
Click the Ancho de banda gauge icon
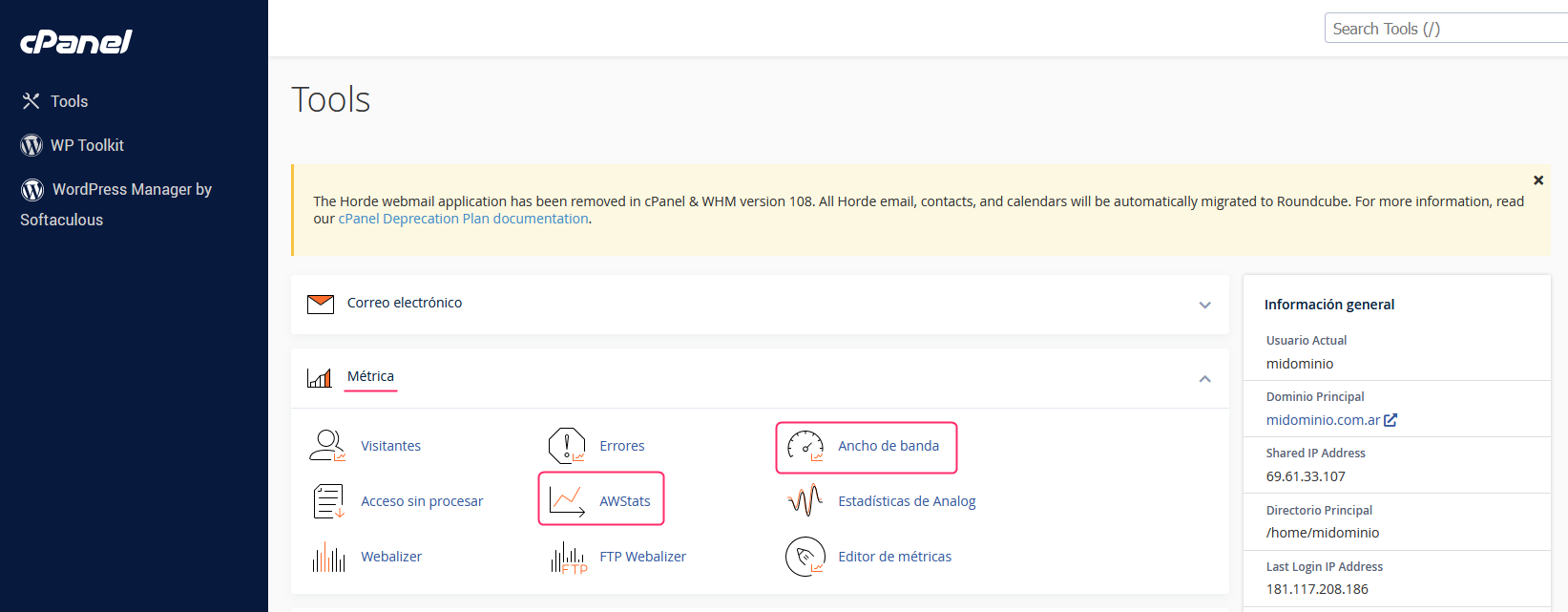tap(805, 445)
